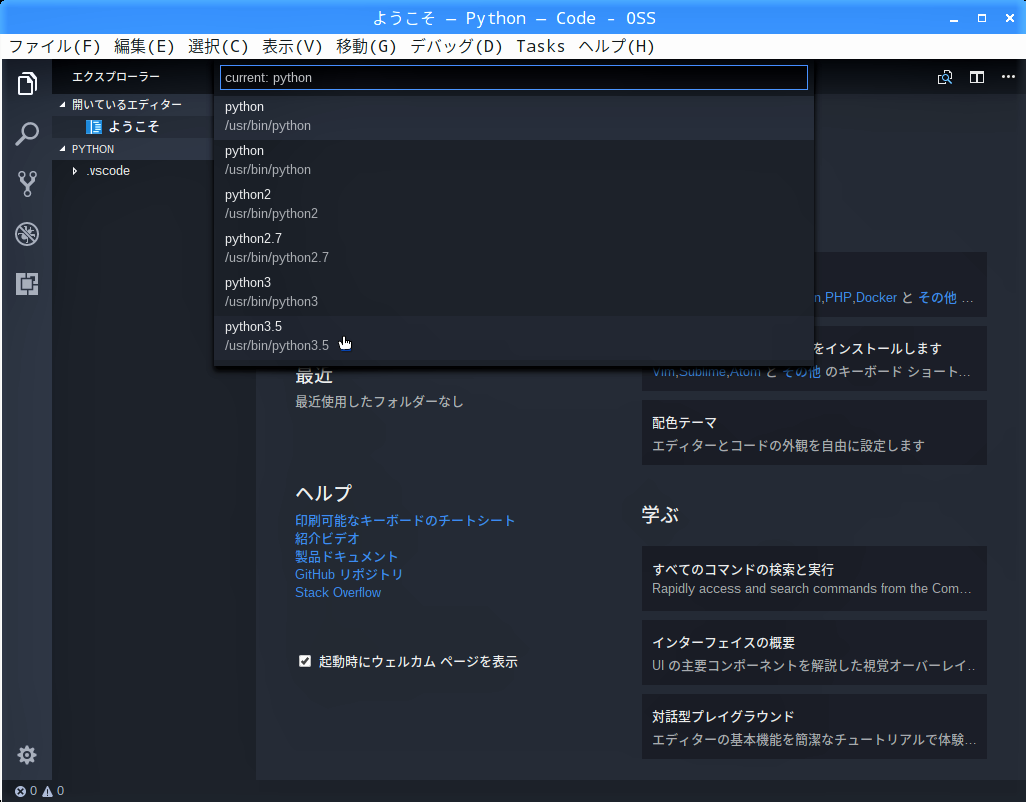Viewport: 1026px width, 802px height.
Task: Open the Manage gear icon
Action: 27,755
